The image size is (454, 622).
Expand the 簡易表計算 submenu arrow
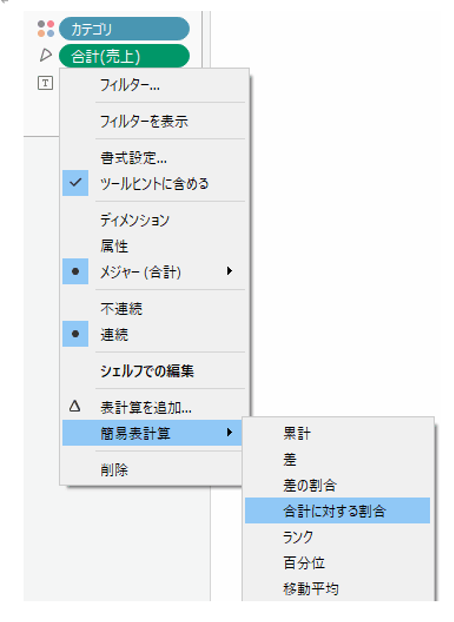click(229, 432)
